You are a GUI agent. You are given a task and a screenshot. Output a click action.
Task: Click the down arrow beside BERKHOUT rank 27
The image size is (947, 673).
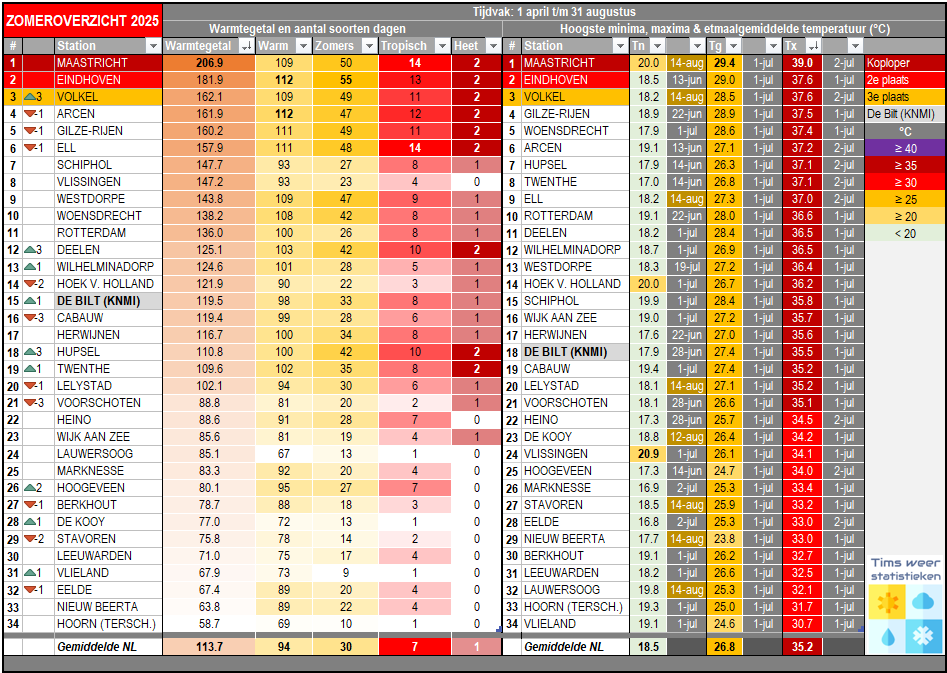[x=30, y=504]
